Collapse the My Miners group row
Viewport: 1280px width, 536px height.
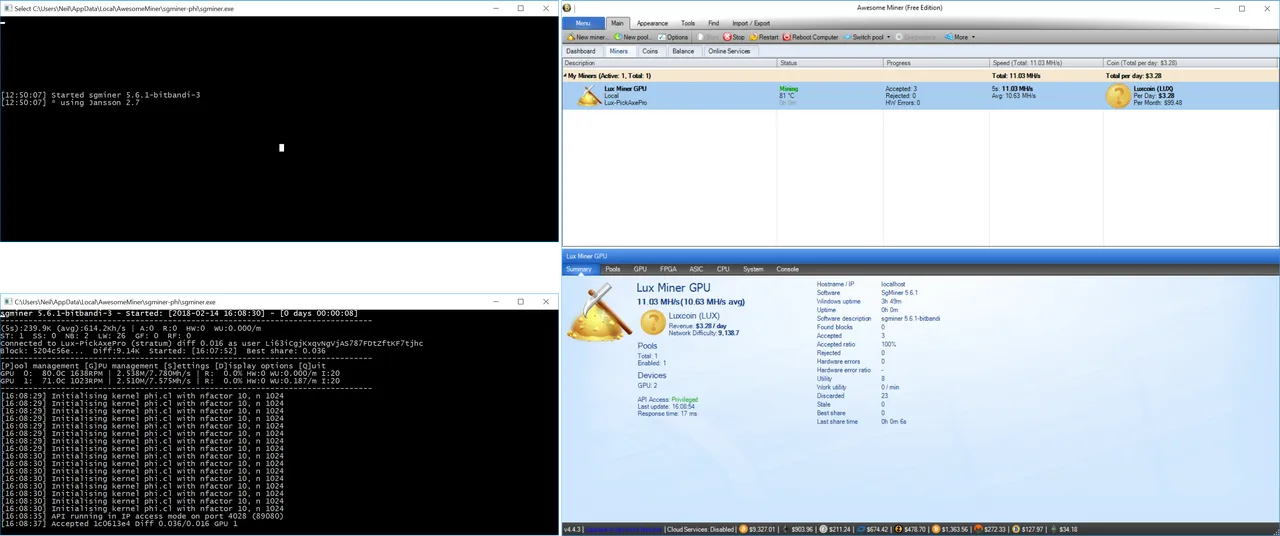[x=565, y=76]
